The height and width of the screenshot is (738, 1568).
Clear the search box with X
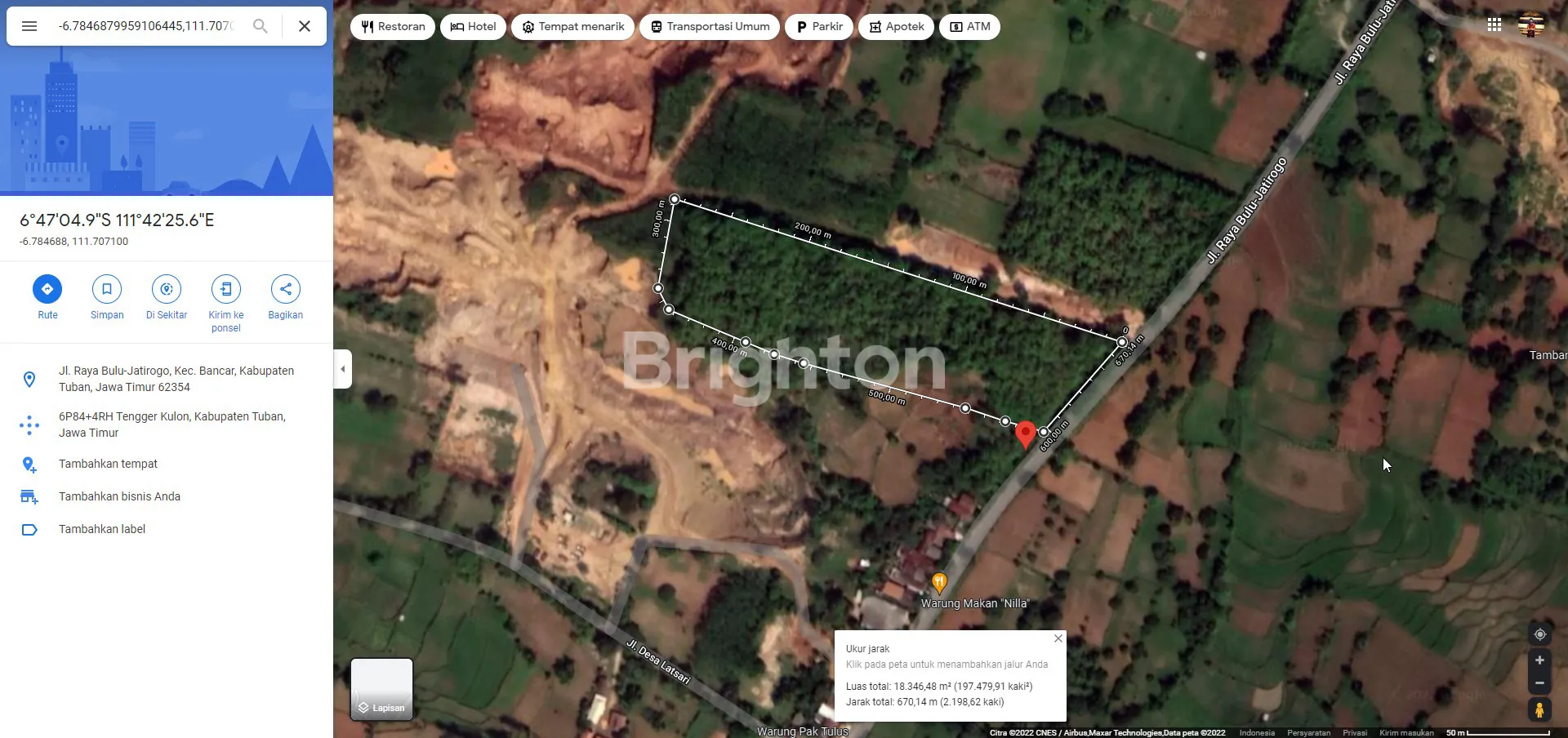click(x=305, y=26)
